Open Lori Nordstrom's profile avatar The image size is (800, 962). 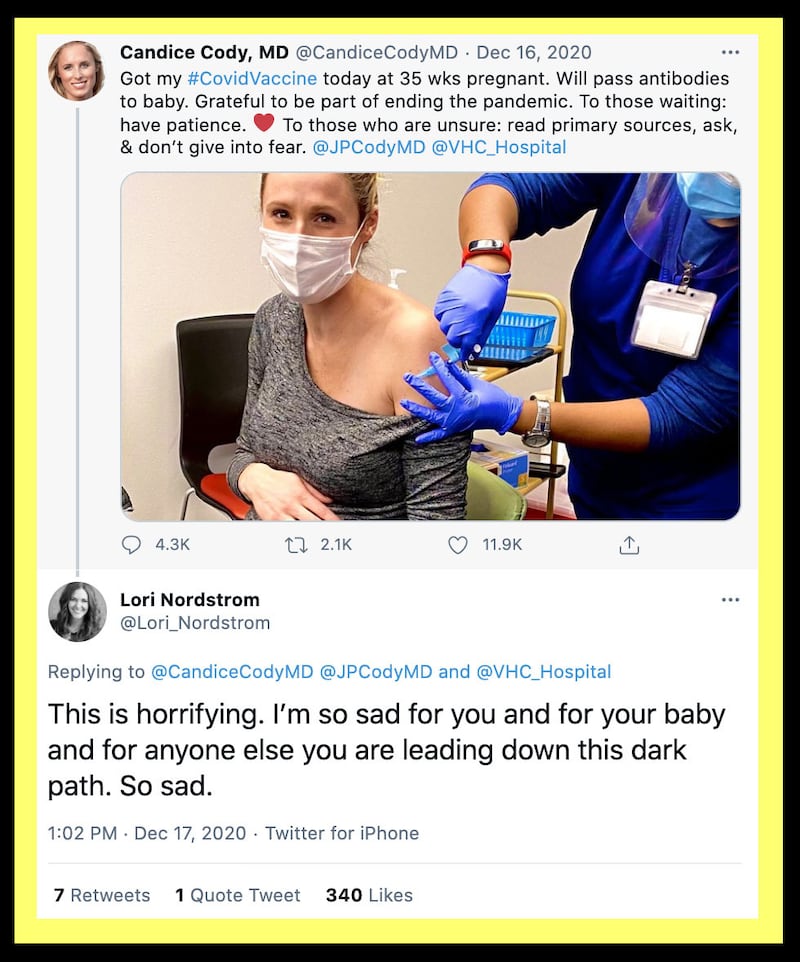point(77,611)
